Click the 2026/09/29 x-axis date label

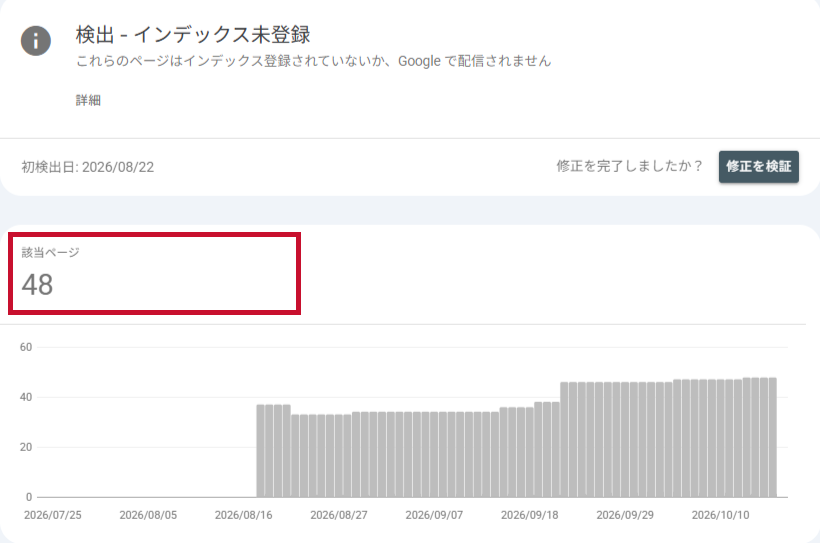625,515
